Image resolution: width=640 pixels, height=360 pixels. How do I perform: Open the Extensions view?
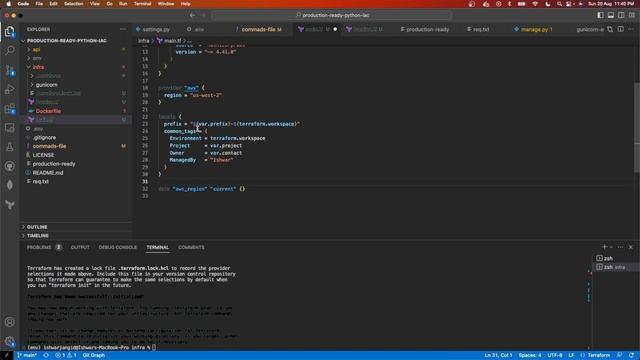[10, 109]
